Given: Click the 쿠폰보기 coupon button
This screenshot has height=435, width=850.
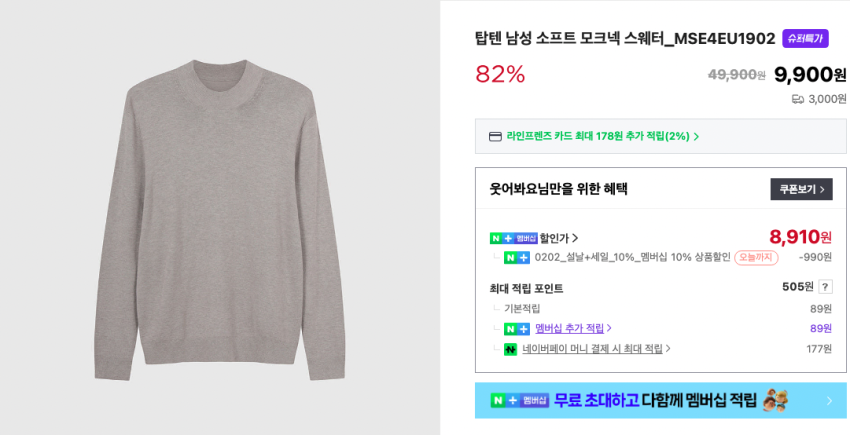Looking at the screenshot, I should pyautogui.click(x=801, y=189).
